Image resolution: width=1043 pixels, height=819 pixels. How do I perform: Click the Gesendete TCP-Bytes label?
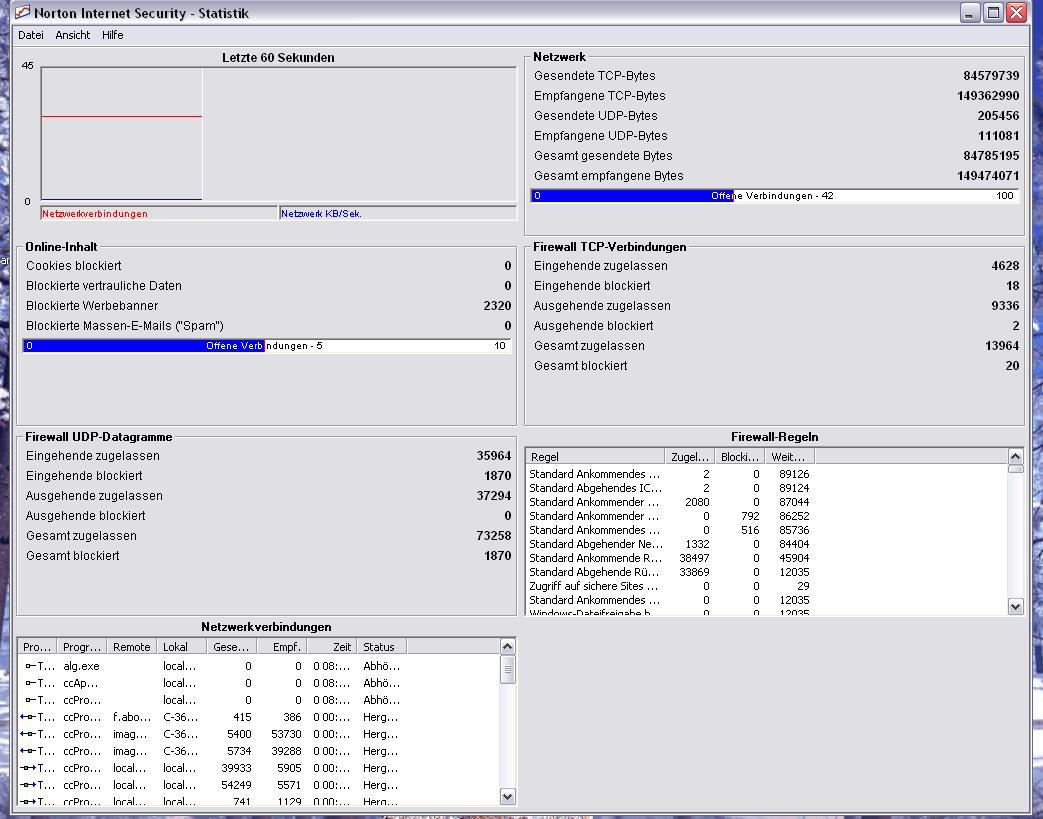(x=595, y=76)
